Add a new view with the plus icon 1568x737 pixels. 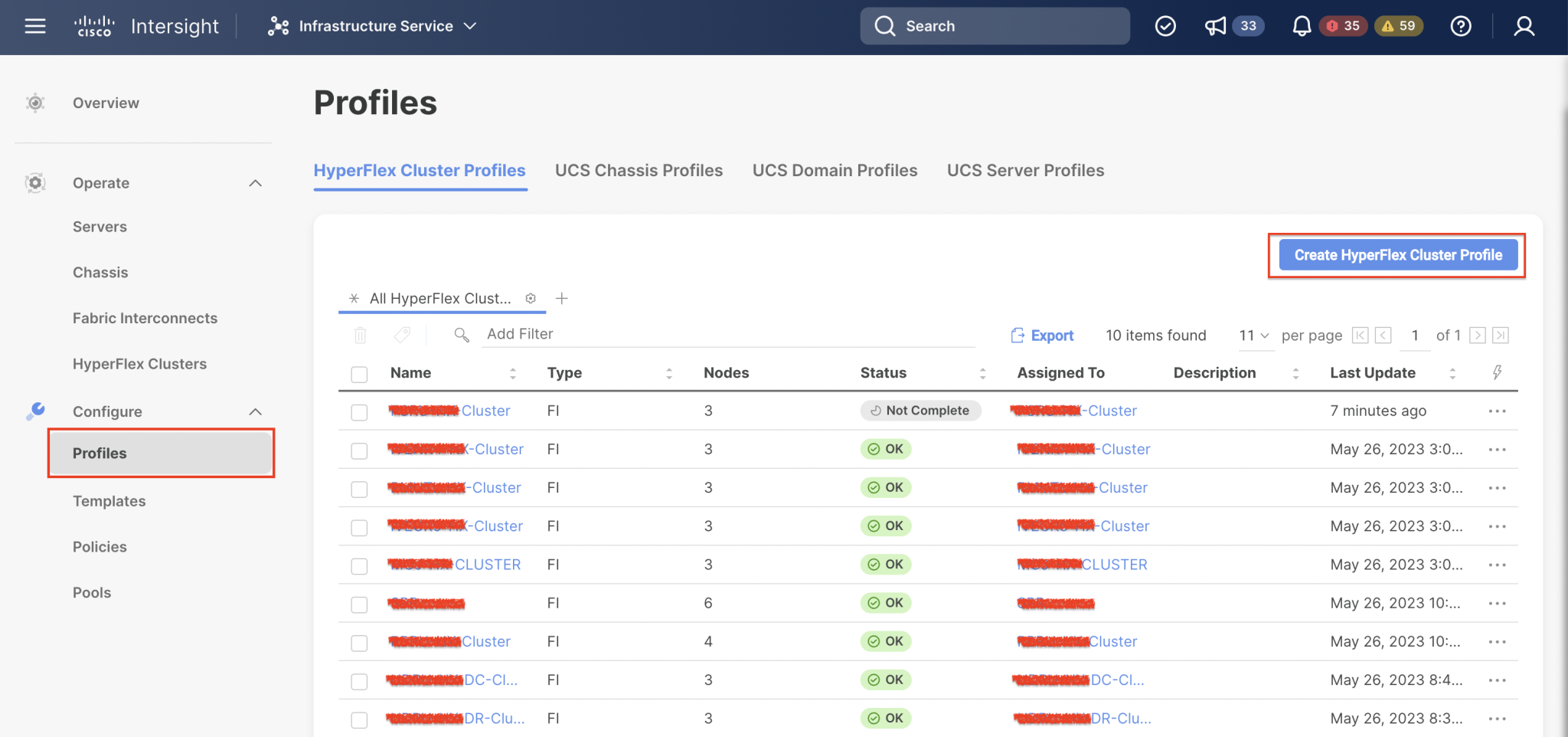click(563, 298)
